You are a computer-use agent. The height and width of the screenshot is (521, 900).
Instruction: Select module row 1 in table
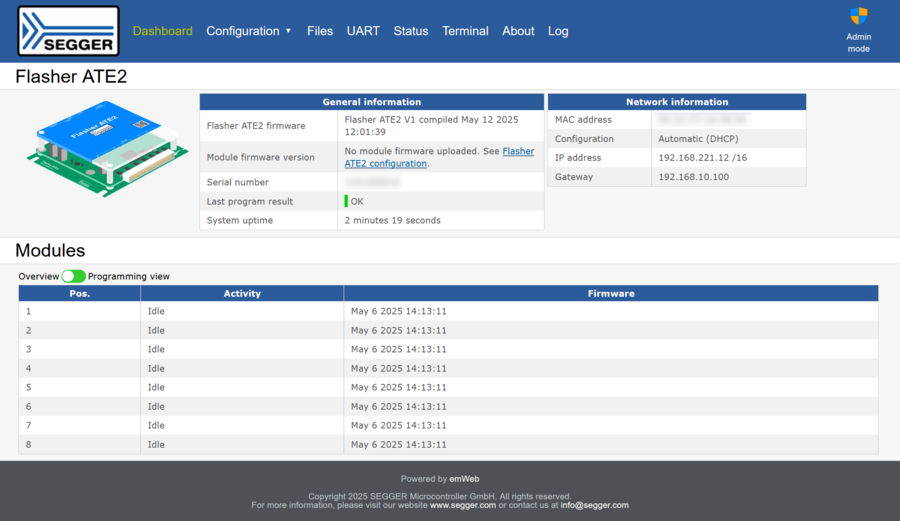[x=448, y=311]
